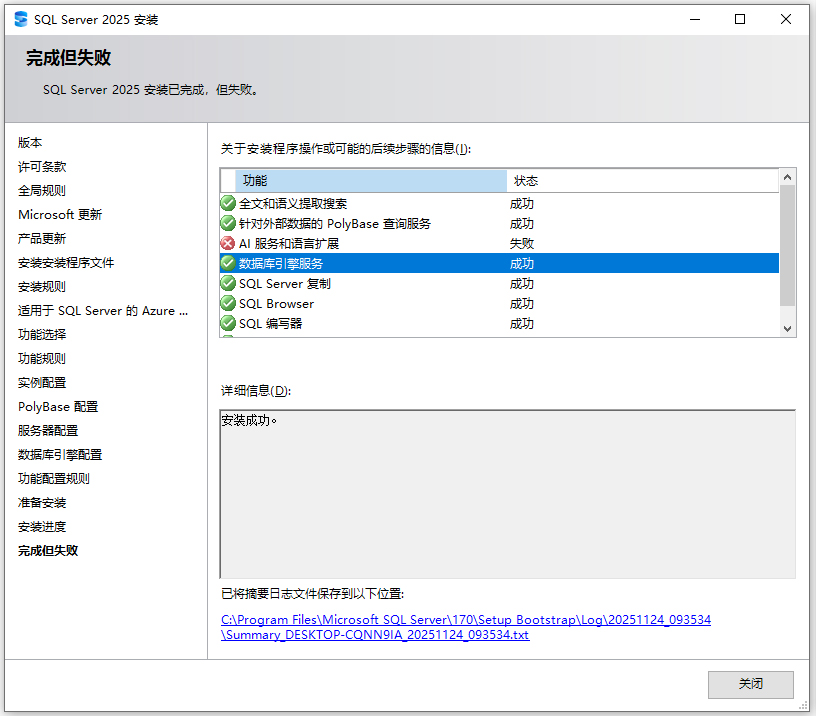Minimize the SQL Server 2025 setup window
This screenshot has width=816, height=716.
[x=695, y=19]
